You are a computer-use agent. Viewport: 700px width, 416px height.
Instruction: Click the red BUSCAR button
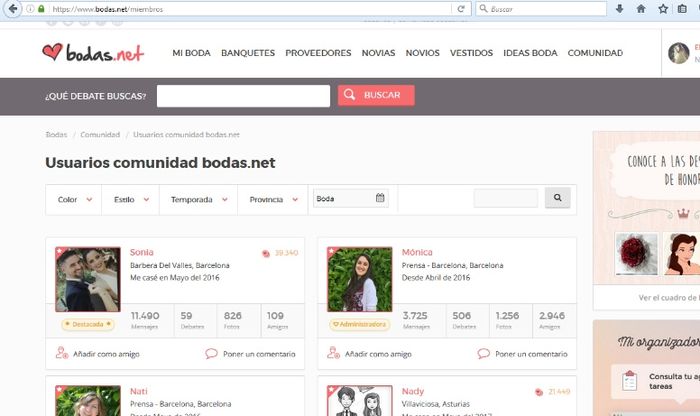[376, 95]
